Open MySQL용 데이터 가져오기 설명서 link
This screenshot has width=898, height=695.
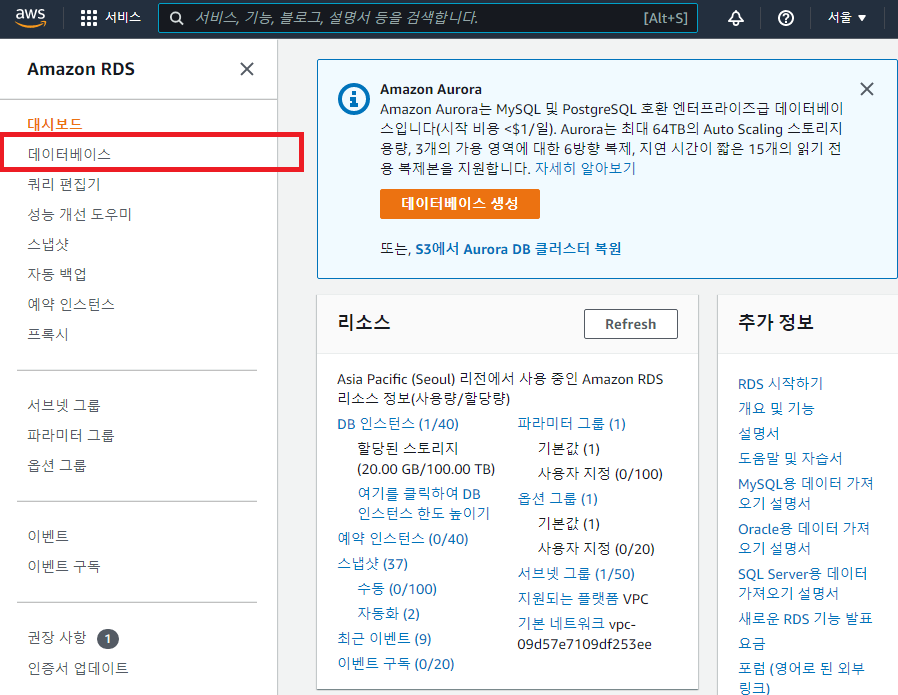click(805, 493)
